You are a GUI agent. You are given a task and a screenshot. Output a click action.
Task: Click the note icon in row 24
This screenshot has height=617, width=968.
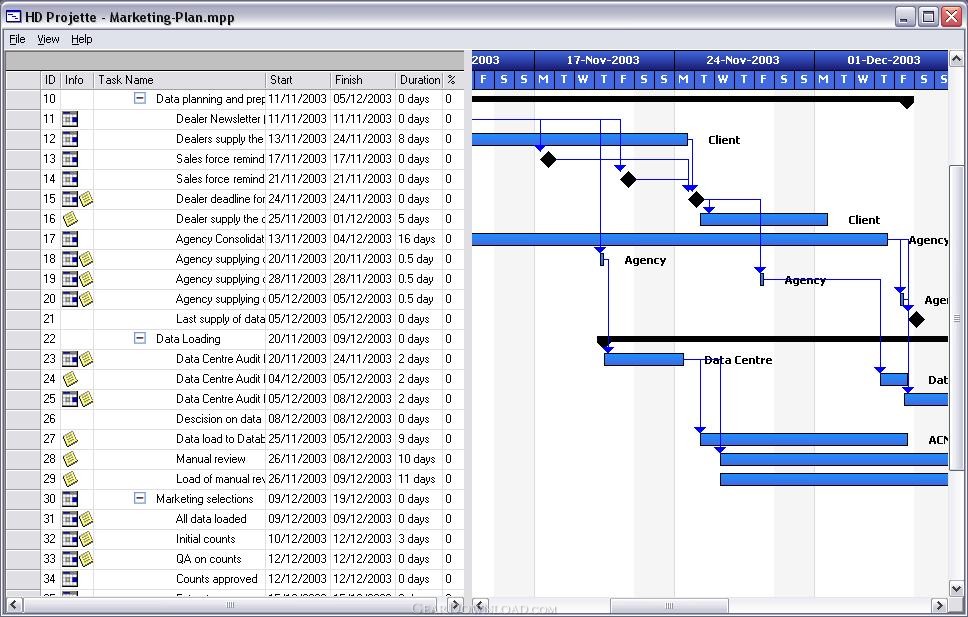[70, 379]
